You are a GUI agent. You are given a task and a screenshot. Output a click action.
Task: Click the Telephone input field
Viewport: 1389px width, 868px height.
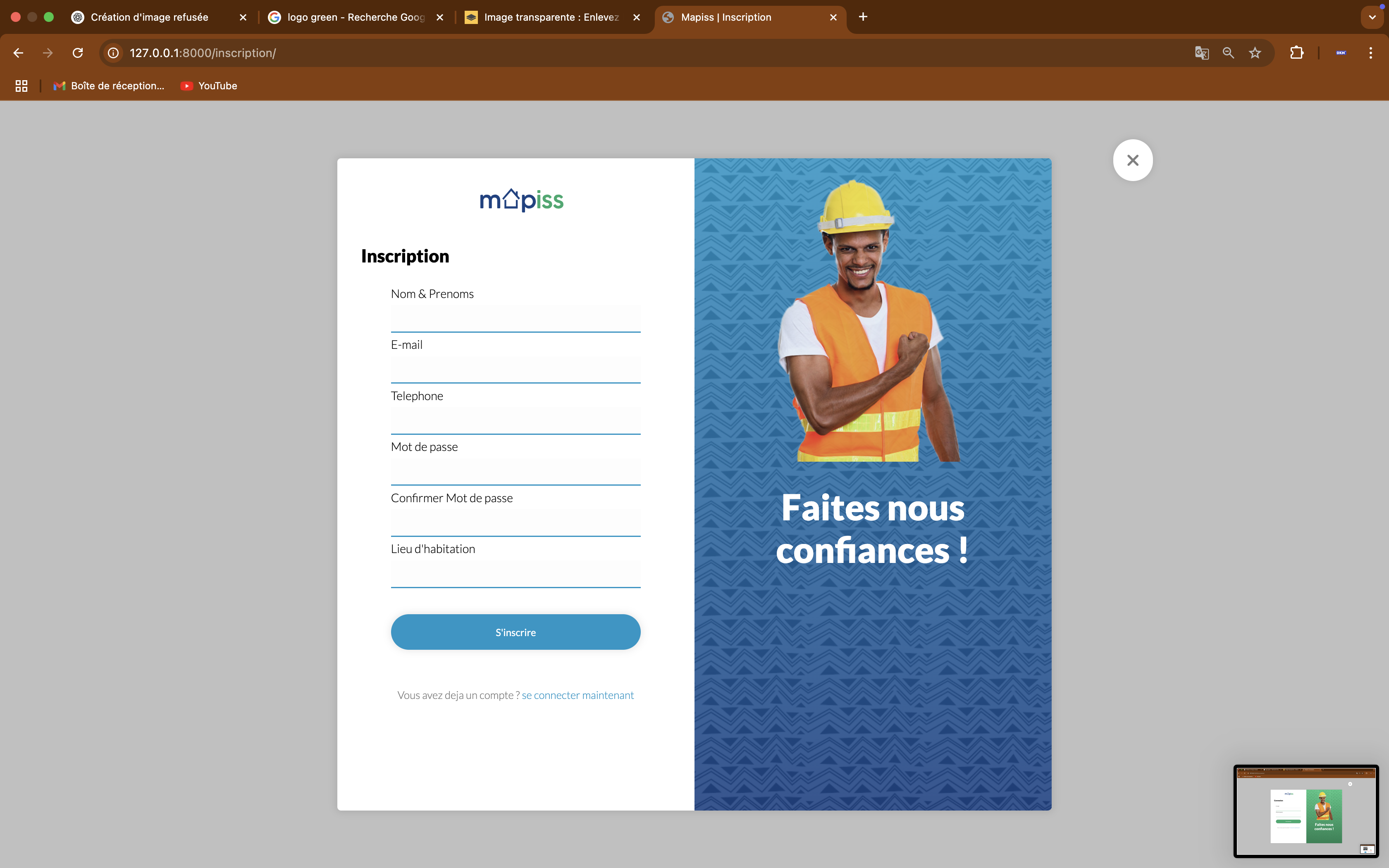coord(516,420)
